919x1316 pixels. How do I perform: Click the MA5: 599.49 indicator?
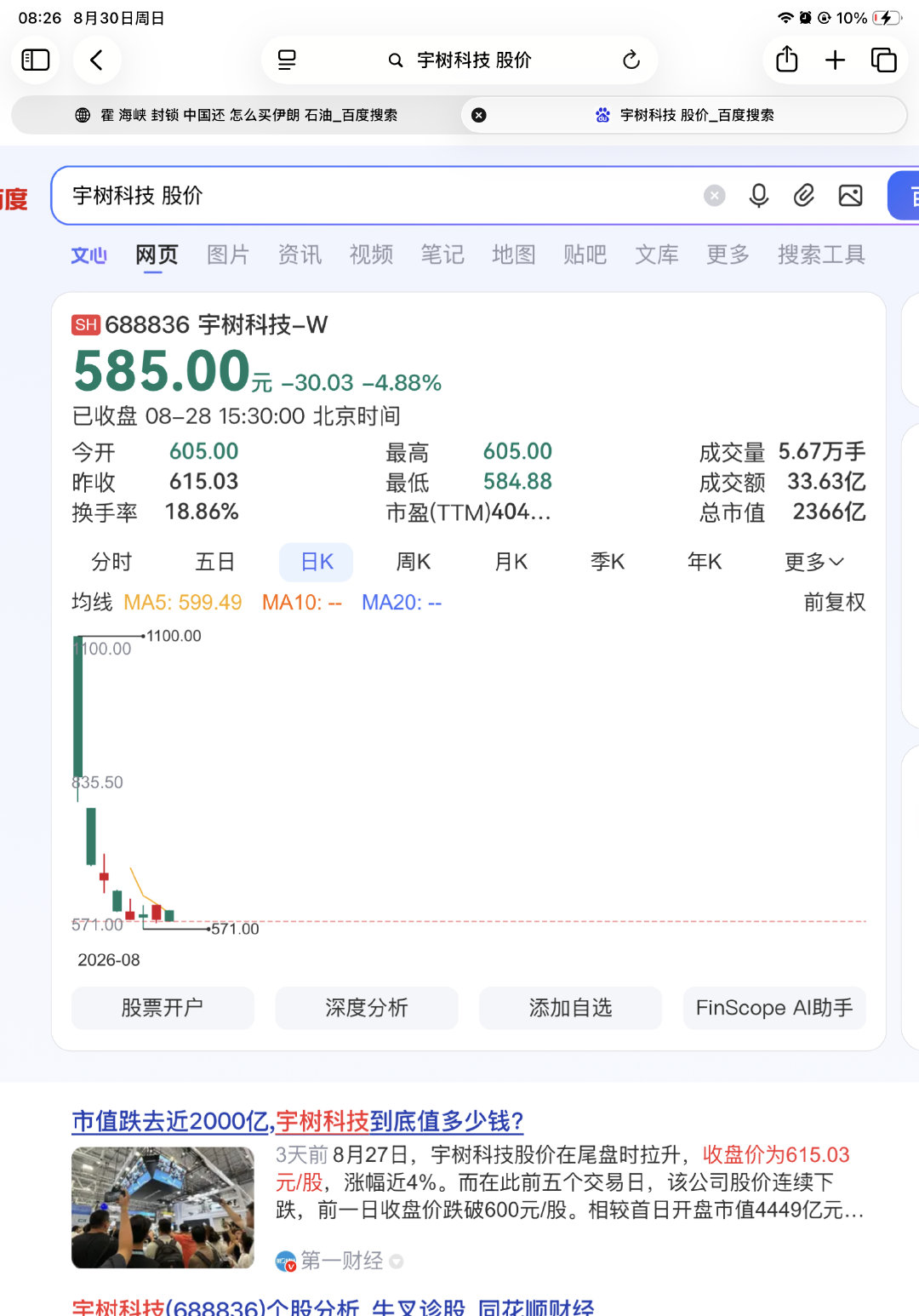183,603
